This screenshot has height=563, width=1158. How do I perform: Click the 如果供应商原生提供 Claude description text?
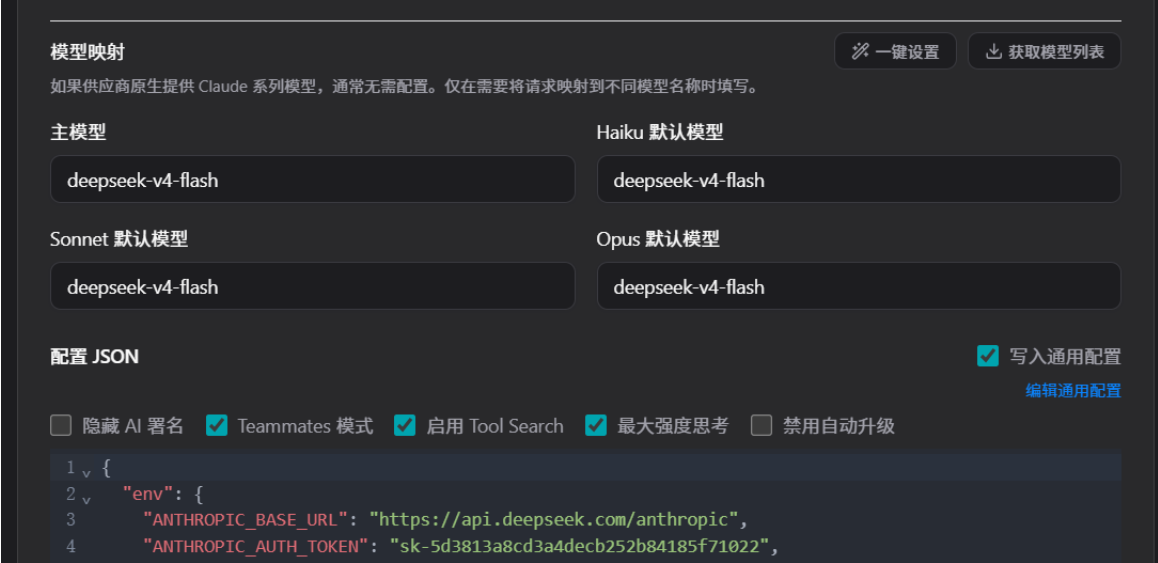click(405, 86)
